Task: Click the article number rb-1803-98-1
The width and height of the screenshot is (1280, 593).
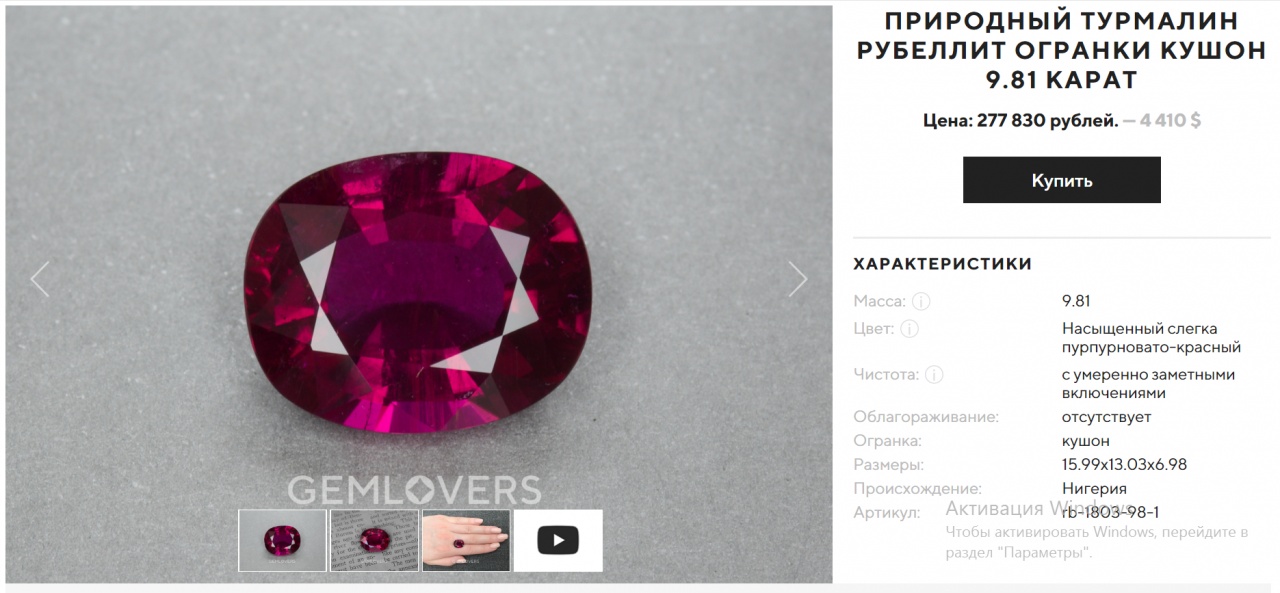Action: click(1110, 513)
